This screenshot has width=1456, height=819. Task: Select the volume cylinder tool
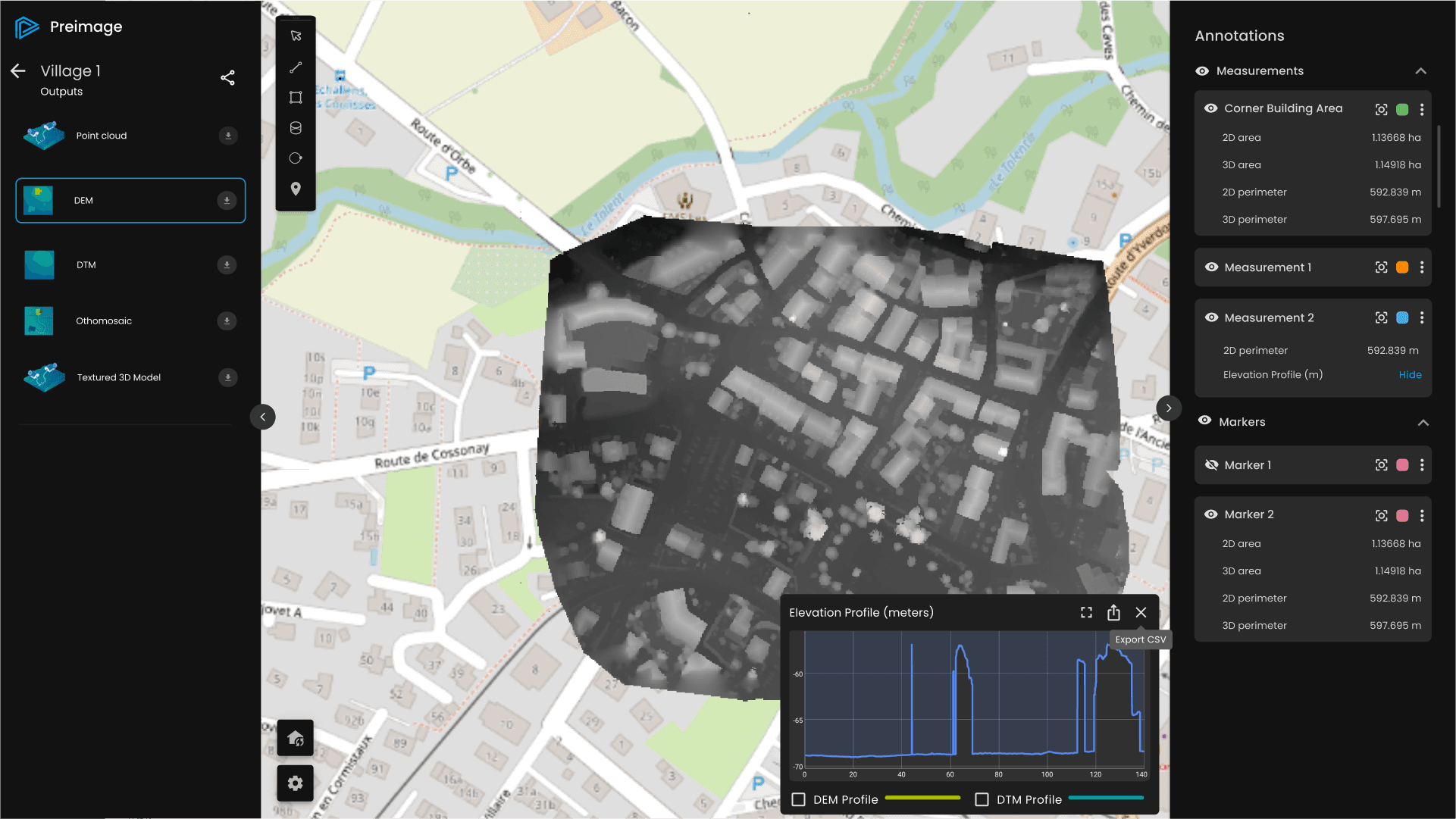(296, 128)
